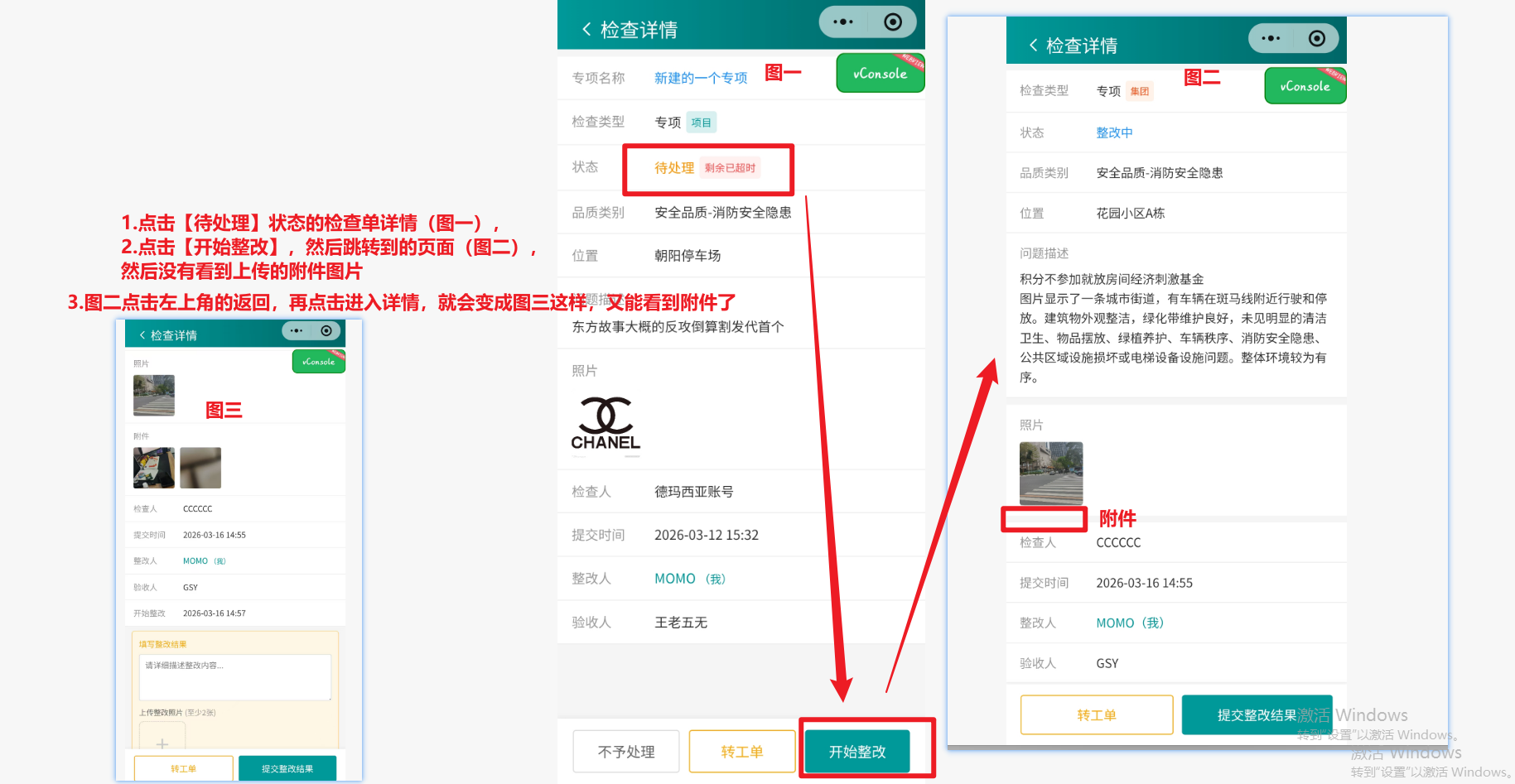Submit via 提交整改结果 on the 图二 screen
The image size is (1515, 784).
click(1257, 715)
